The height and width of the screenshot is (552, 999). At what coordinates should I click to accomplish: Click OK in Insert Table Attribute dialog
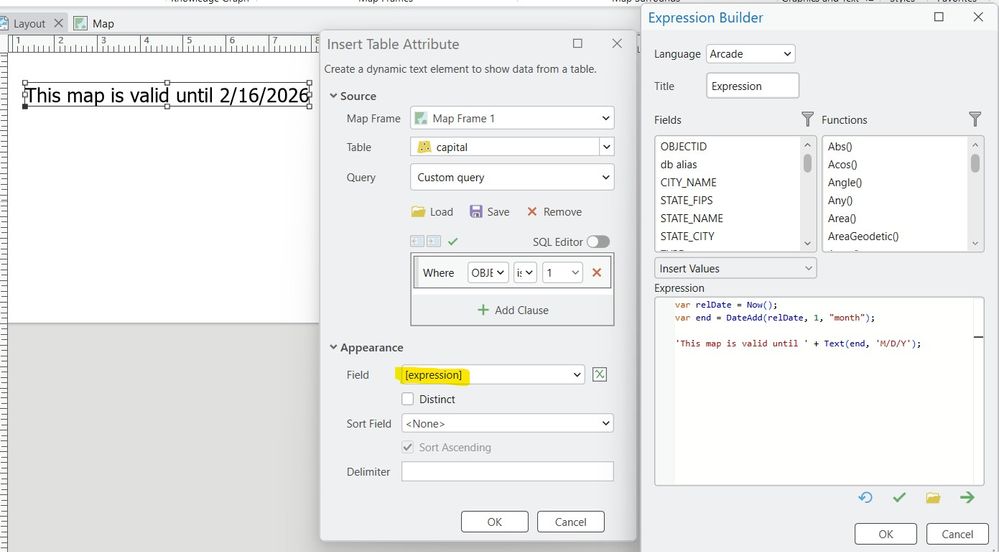[494, 522]
